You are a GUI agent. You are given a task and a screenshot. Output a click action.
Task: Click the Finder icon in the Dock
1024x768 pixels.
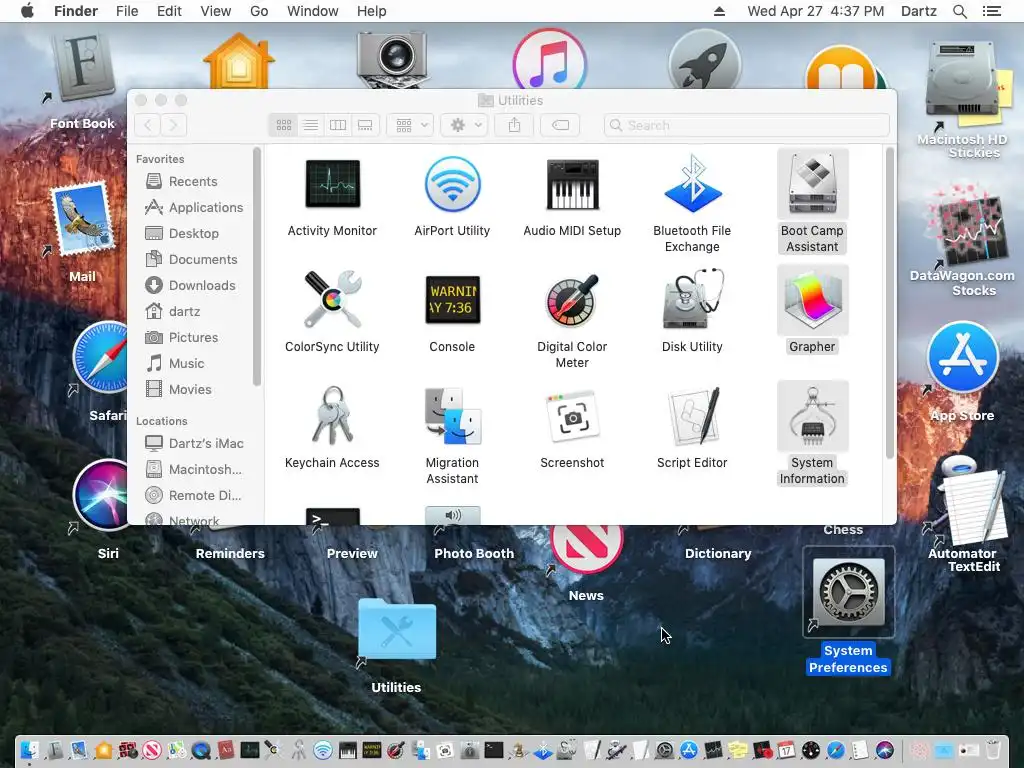(30, 750)
